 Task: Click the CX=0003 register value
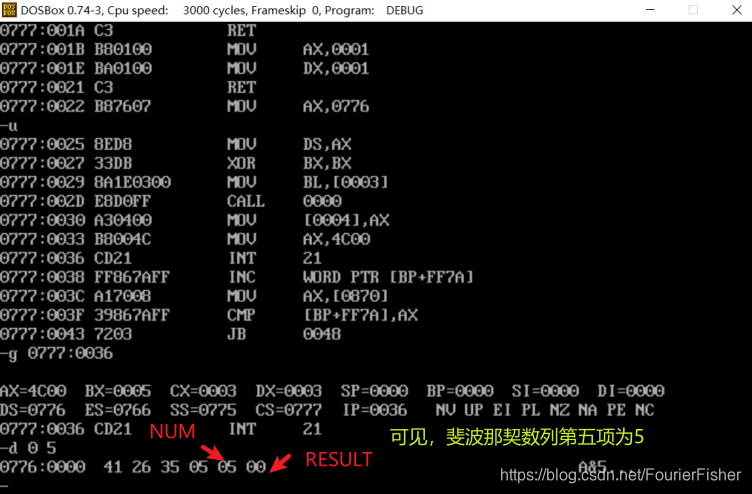tap(203, 391)
